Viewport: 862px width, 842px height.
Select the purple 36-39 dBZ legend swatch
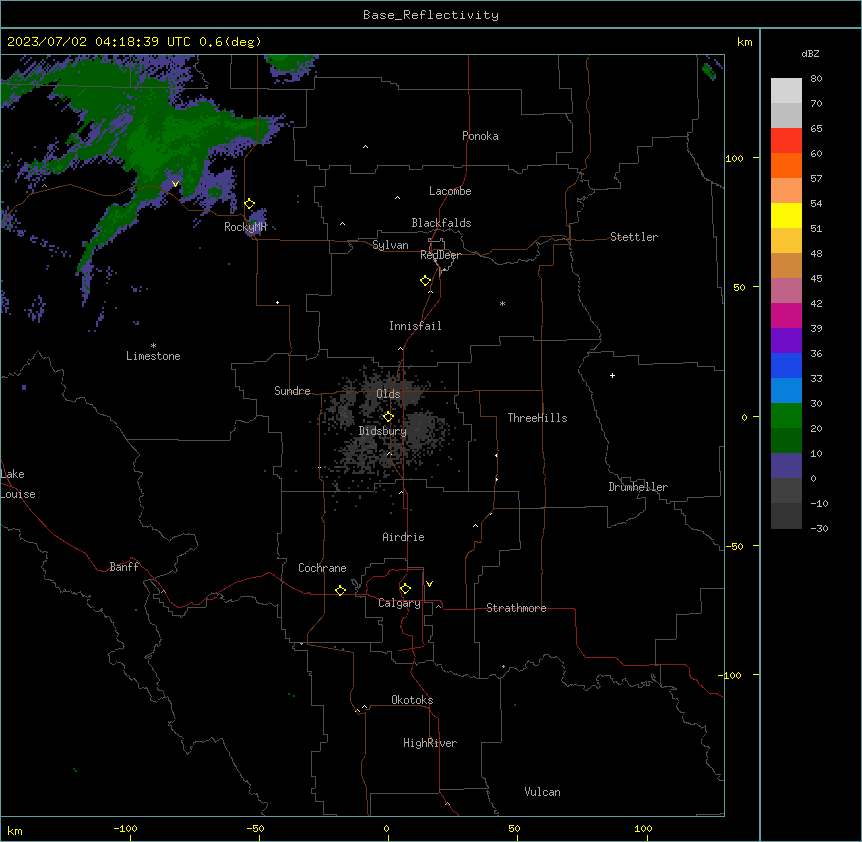pos(786,341)
